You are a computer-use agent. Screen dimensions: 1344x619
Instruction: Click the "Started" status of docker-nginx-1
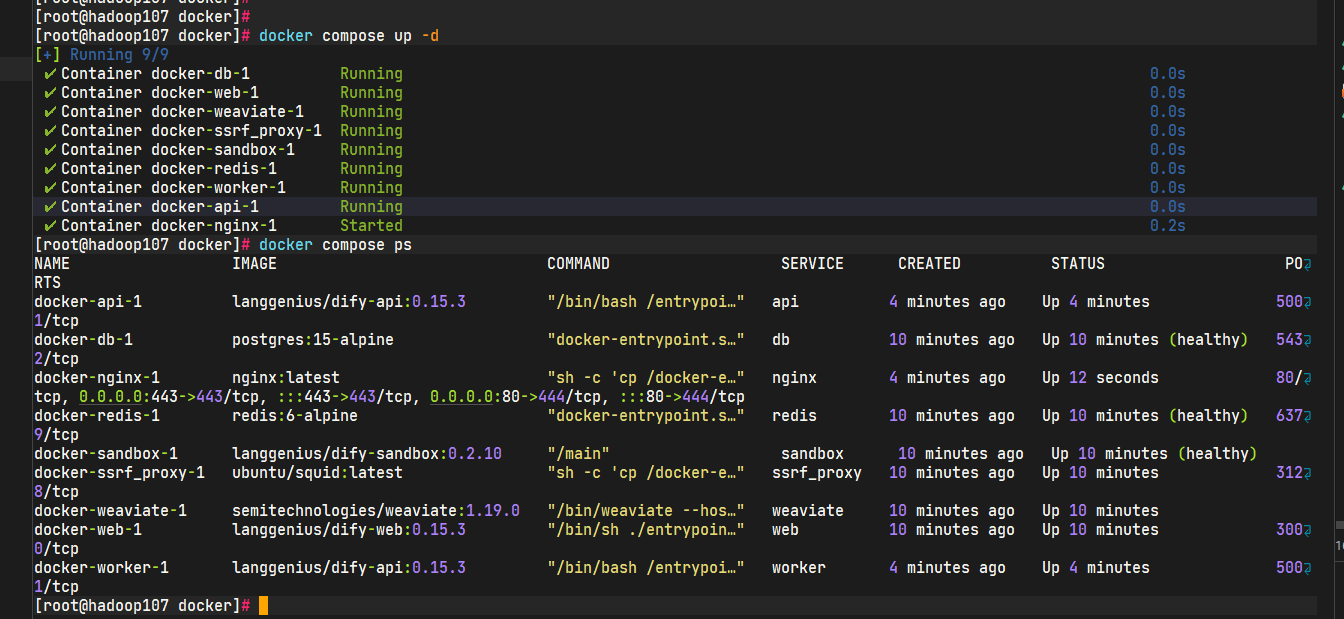click(371, 226)
